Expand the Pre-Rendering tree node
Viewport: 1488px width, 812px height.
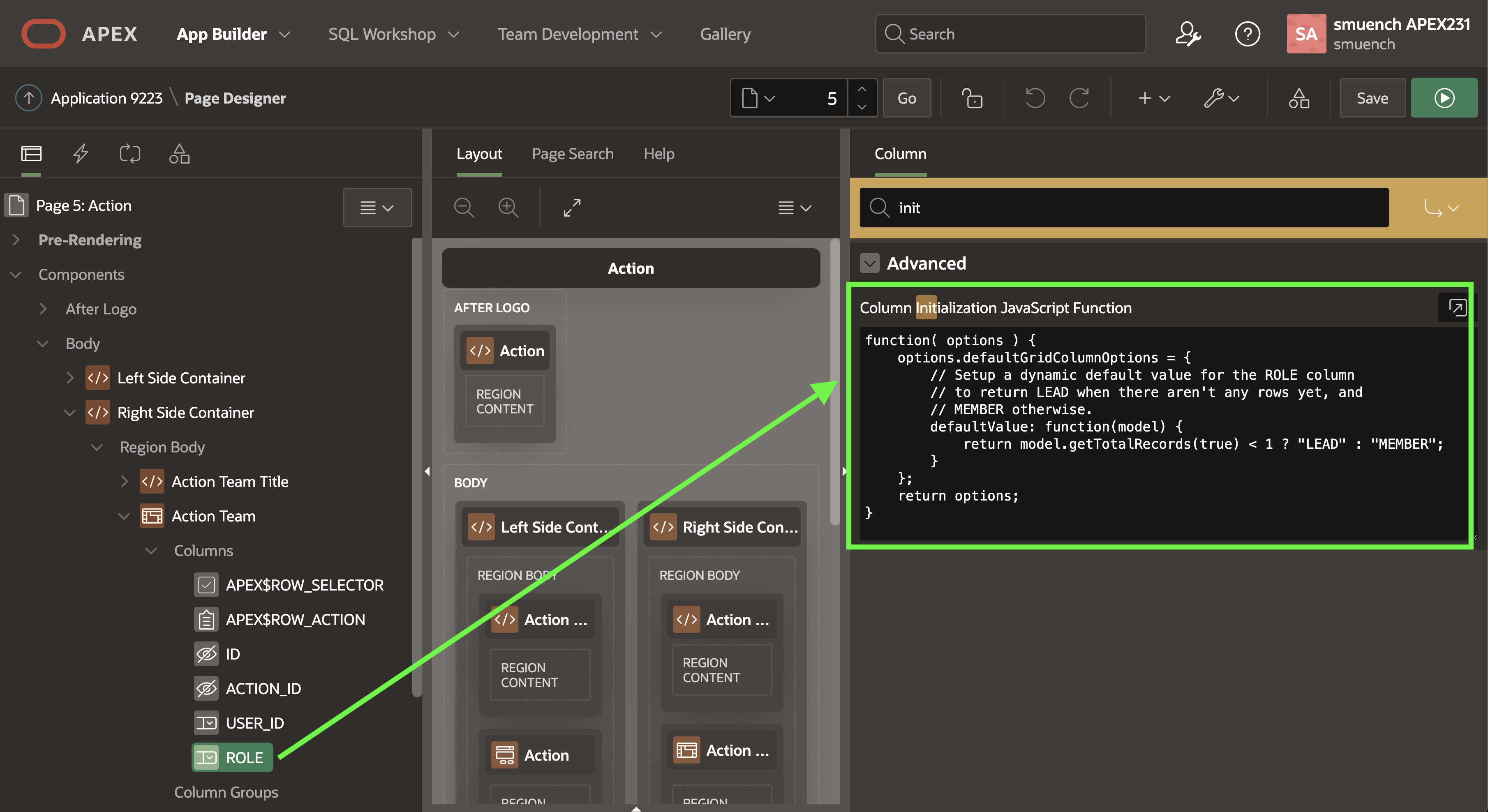16,240
